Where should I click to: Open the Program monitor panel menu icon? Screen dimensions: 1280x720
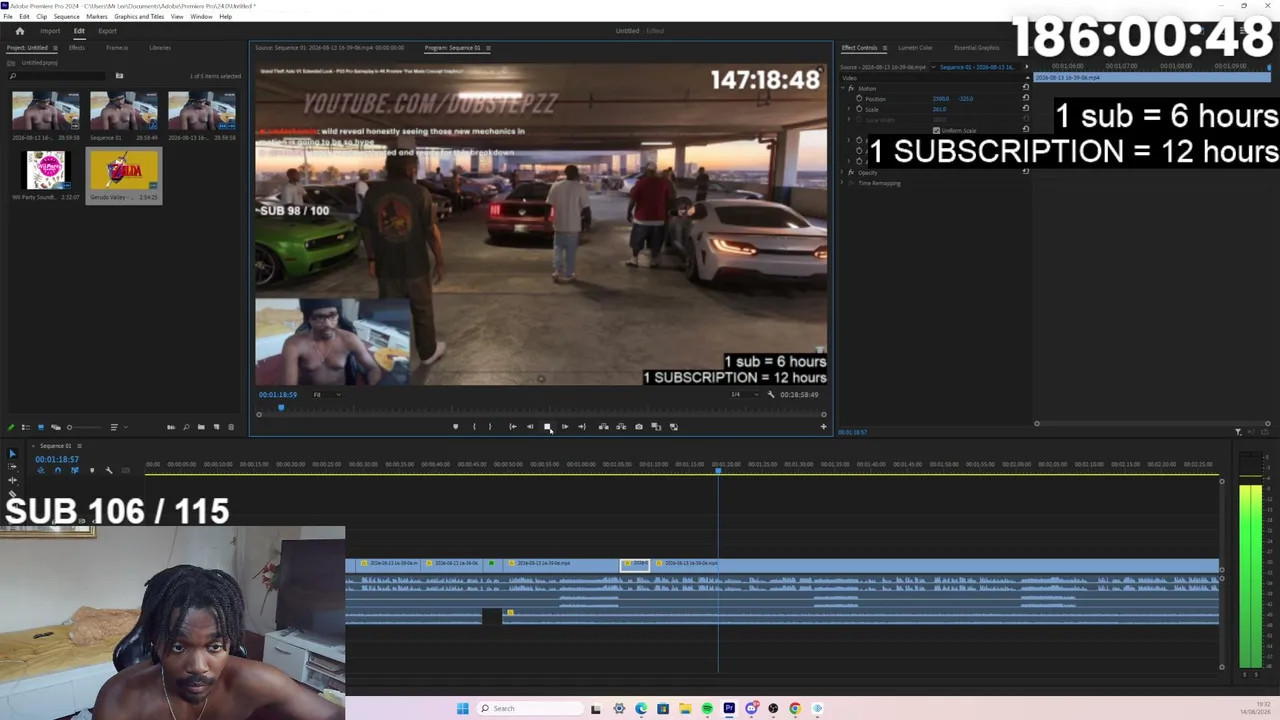click(x=487, y=48)
